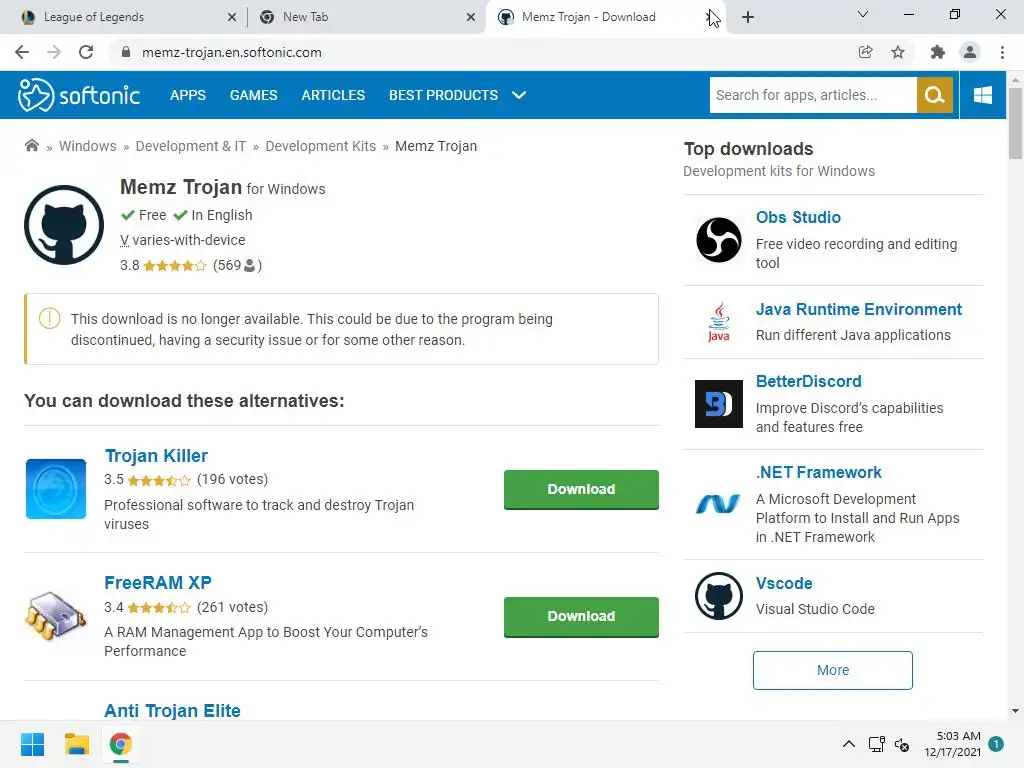Click the More button under Top downloads
This screenshot has height=768, width=1024.
833,670
